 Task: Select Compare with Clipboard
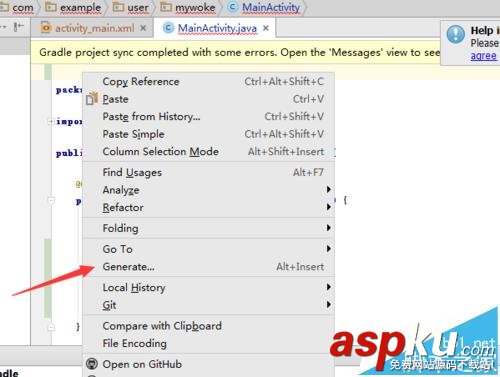[x=208, y=326]
